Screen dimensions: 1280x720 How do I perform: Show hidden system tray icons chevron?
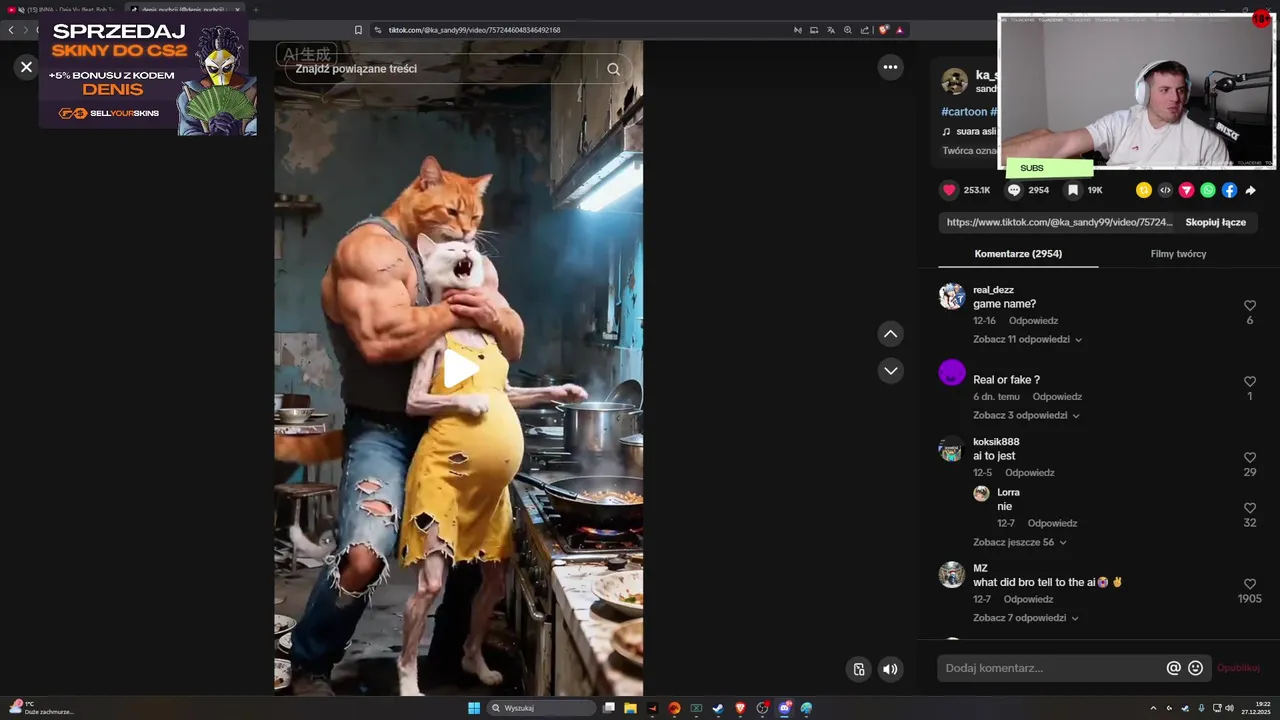(1153, 708)
